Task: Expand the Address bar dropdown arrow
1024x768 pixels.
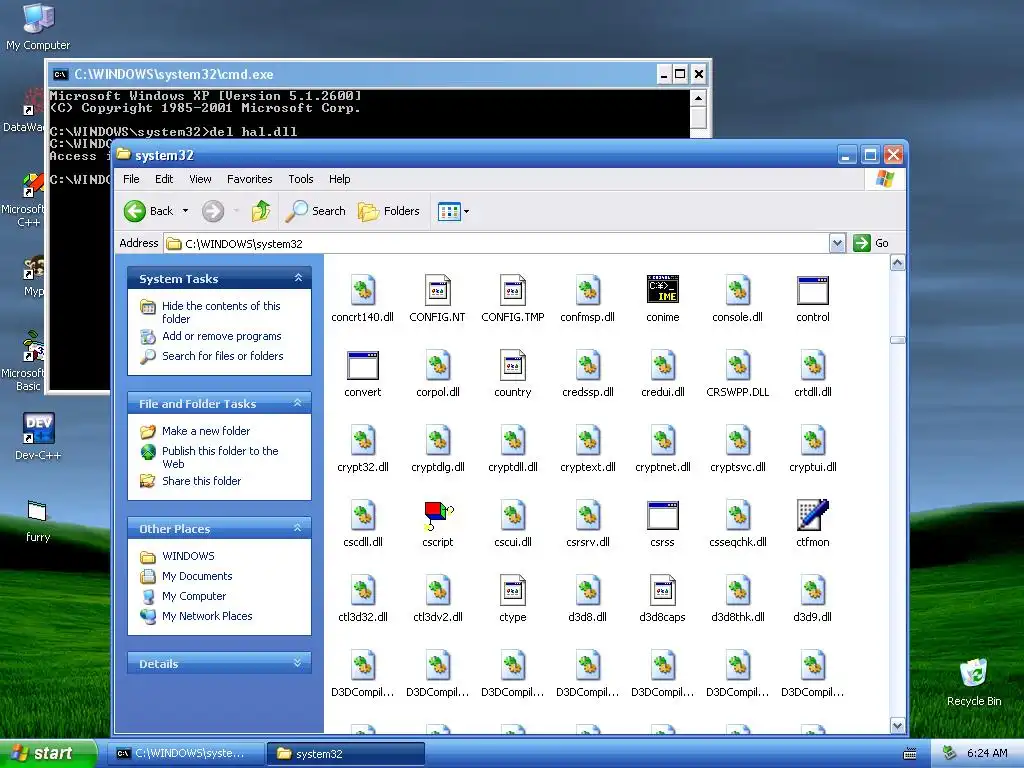Action: (837, 244)
